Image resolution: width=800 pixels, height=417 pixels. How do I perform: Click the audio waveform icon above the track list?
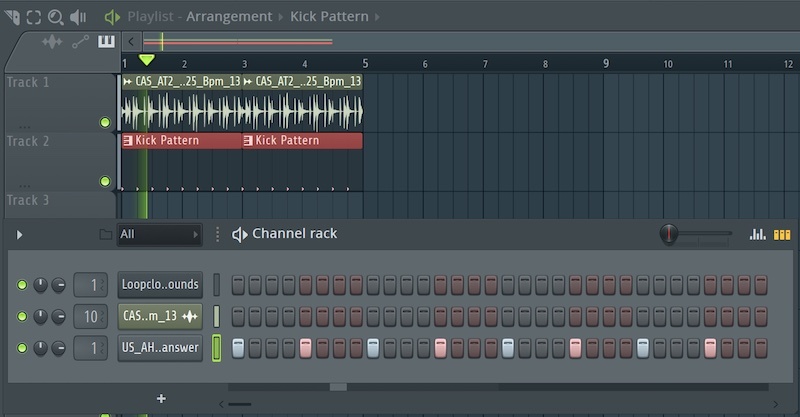(52, 42)
